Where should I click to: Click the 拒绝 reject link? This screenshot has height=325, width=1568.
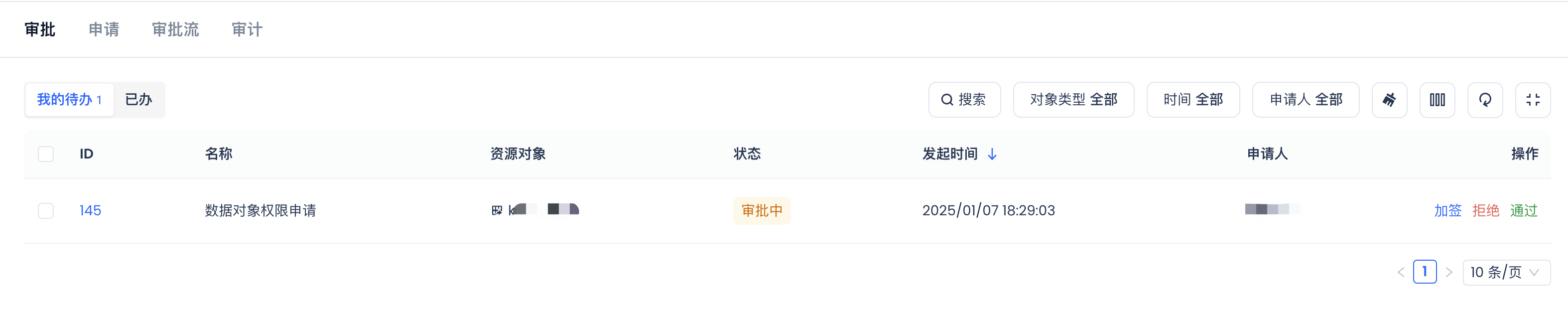click(1485, 210)
